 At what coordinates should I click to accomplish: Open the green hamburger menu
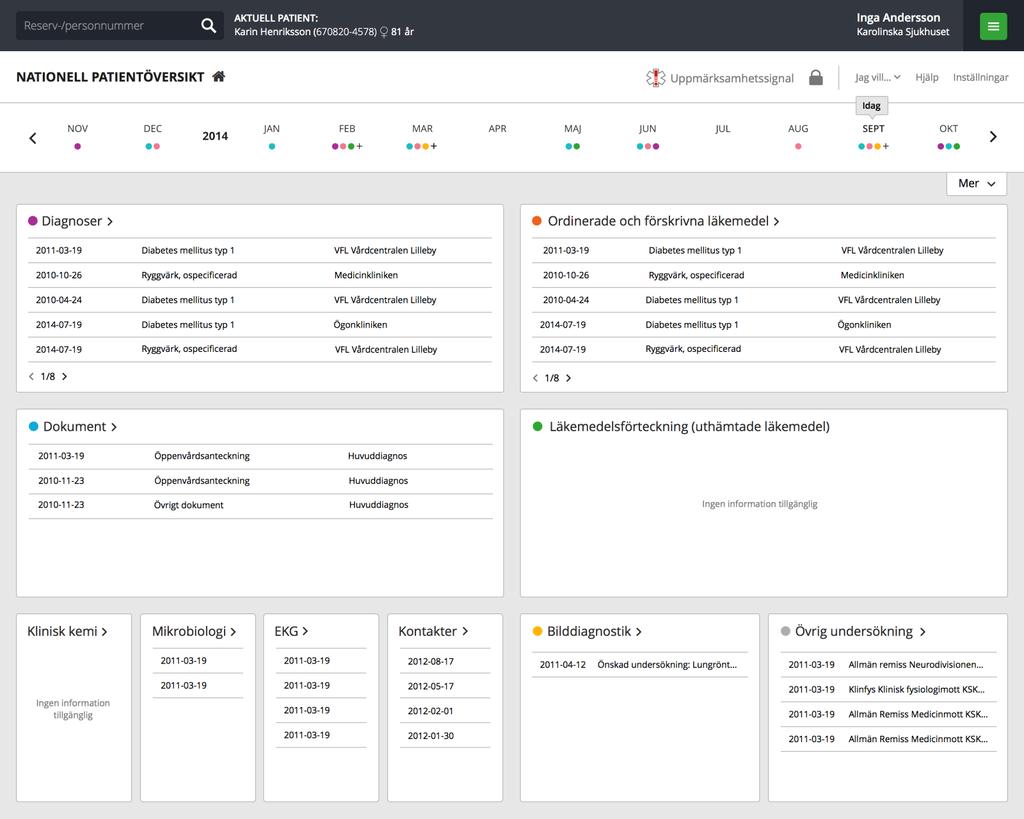click(x=993, y=26)
